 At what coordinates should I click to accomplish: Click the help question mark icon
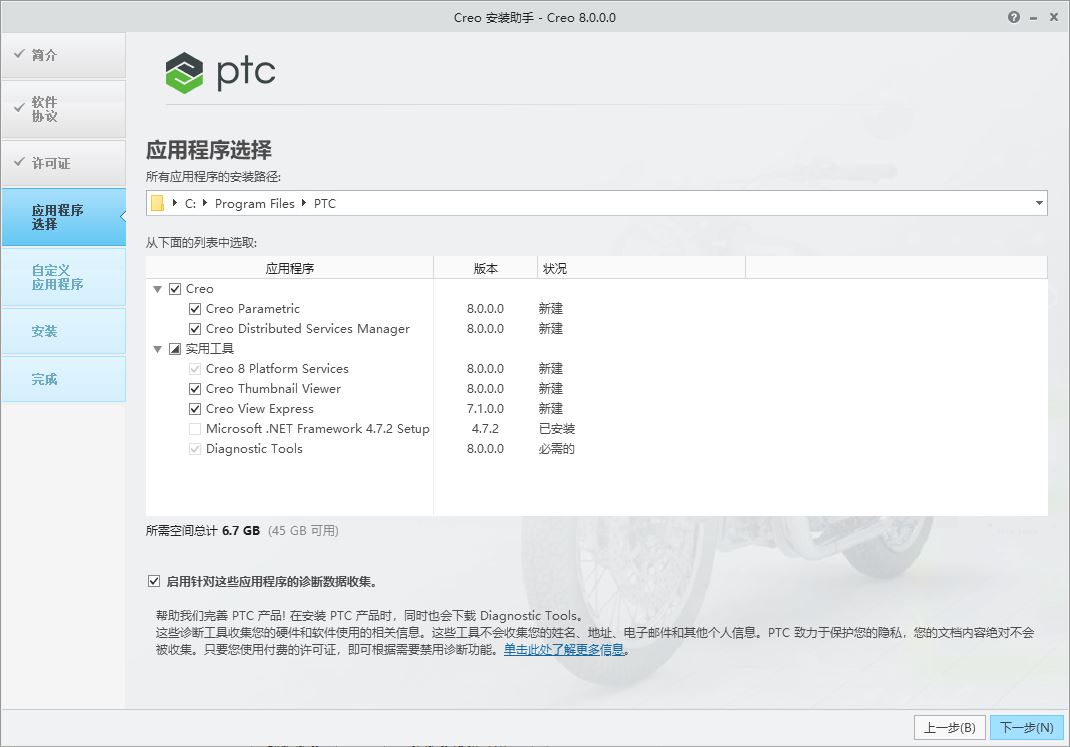1013,18
